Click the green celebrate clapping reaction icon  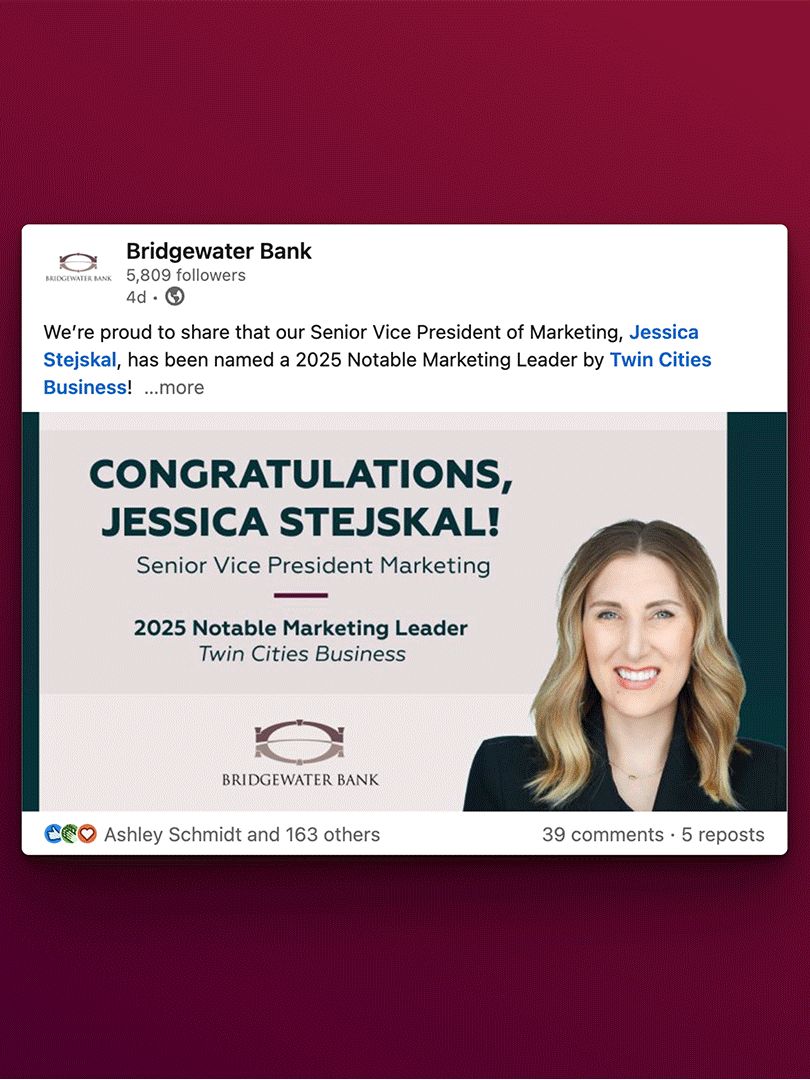pos(70,834)
